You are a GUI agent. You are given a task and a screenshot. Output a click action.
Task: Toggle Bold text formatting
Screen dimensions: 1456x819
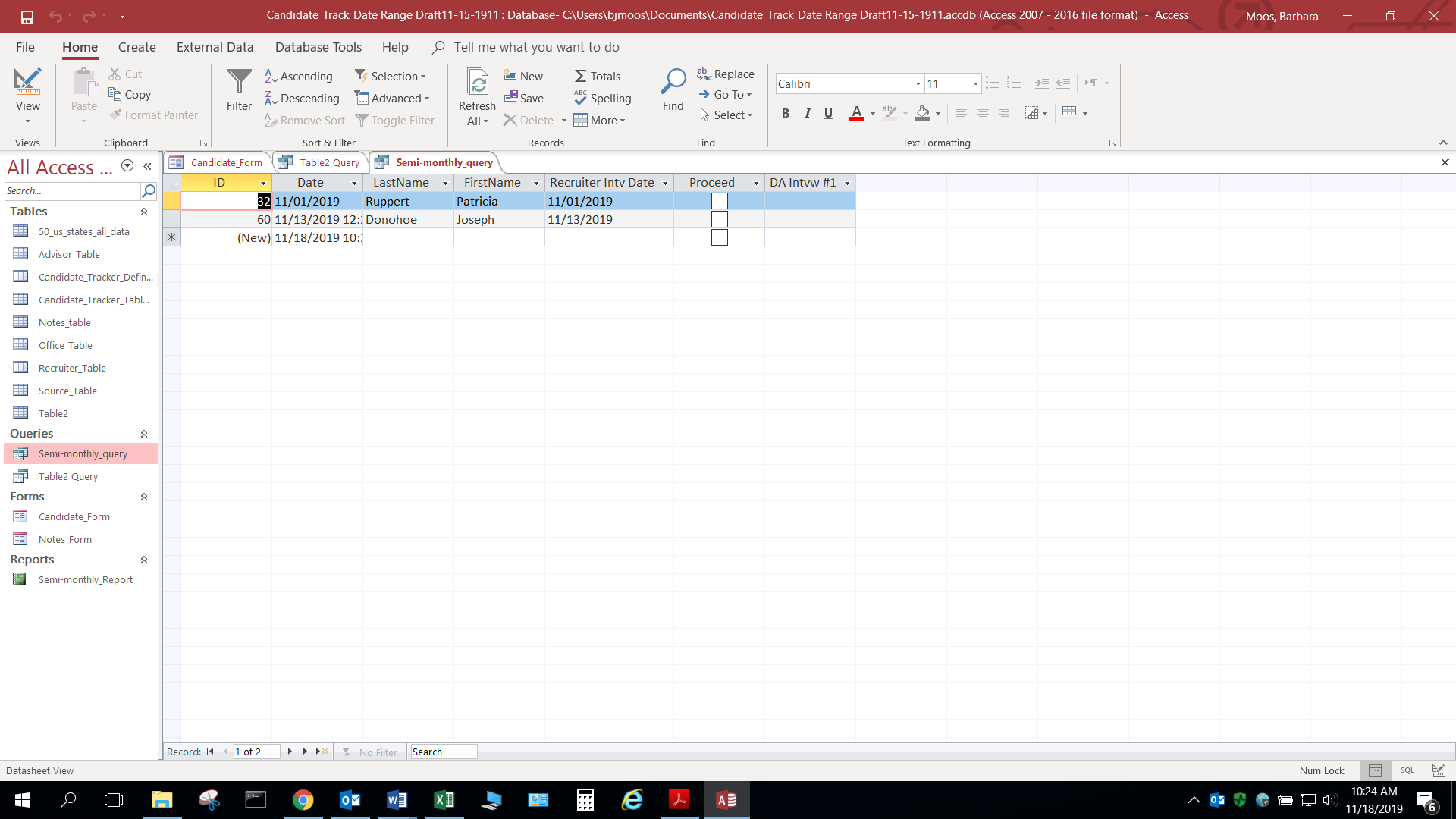tap(786, 113)
